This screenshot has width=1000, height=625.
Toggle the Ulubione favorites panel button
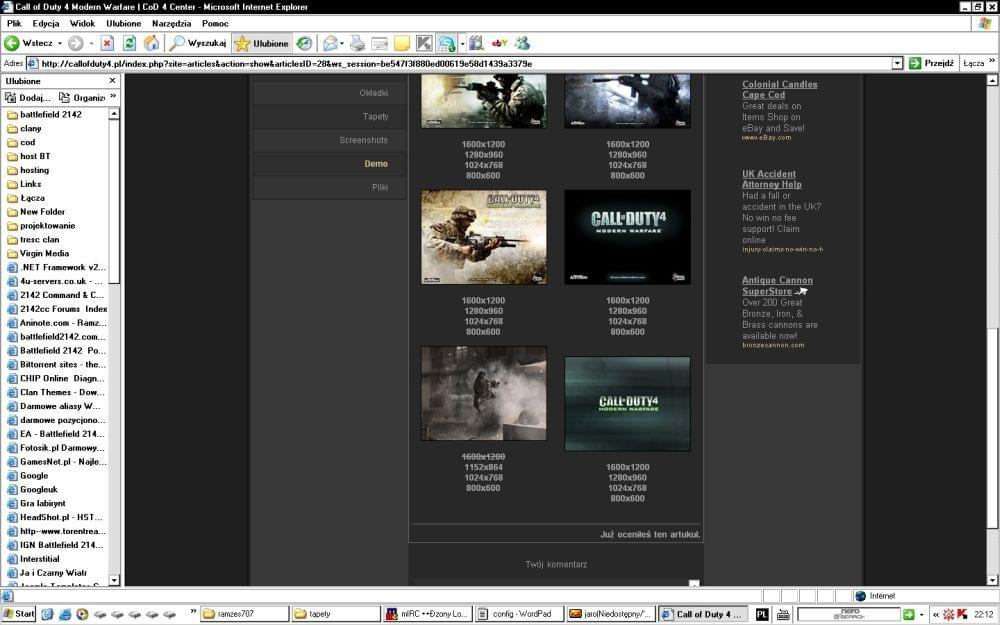pyautogui.click(x=260, y=43)
